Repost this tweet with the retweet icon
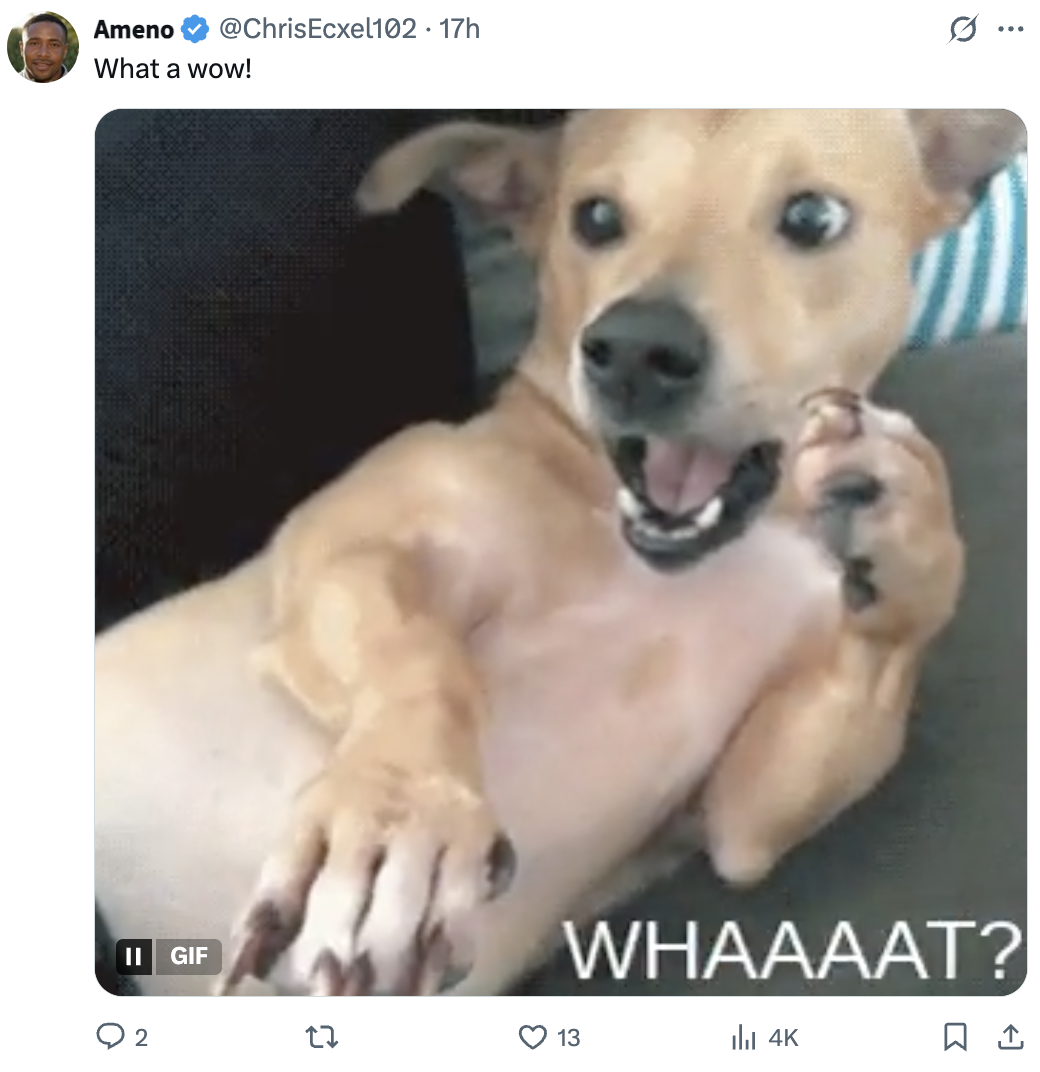This screenshot has width=1040, height=1072. (x=321, y=1037)
